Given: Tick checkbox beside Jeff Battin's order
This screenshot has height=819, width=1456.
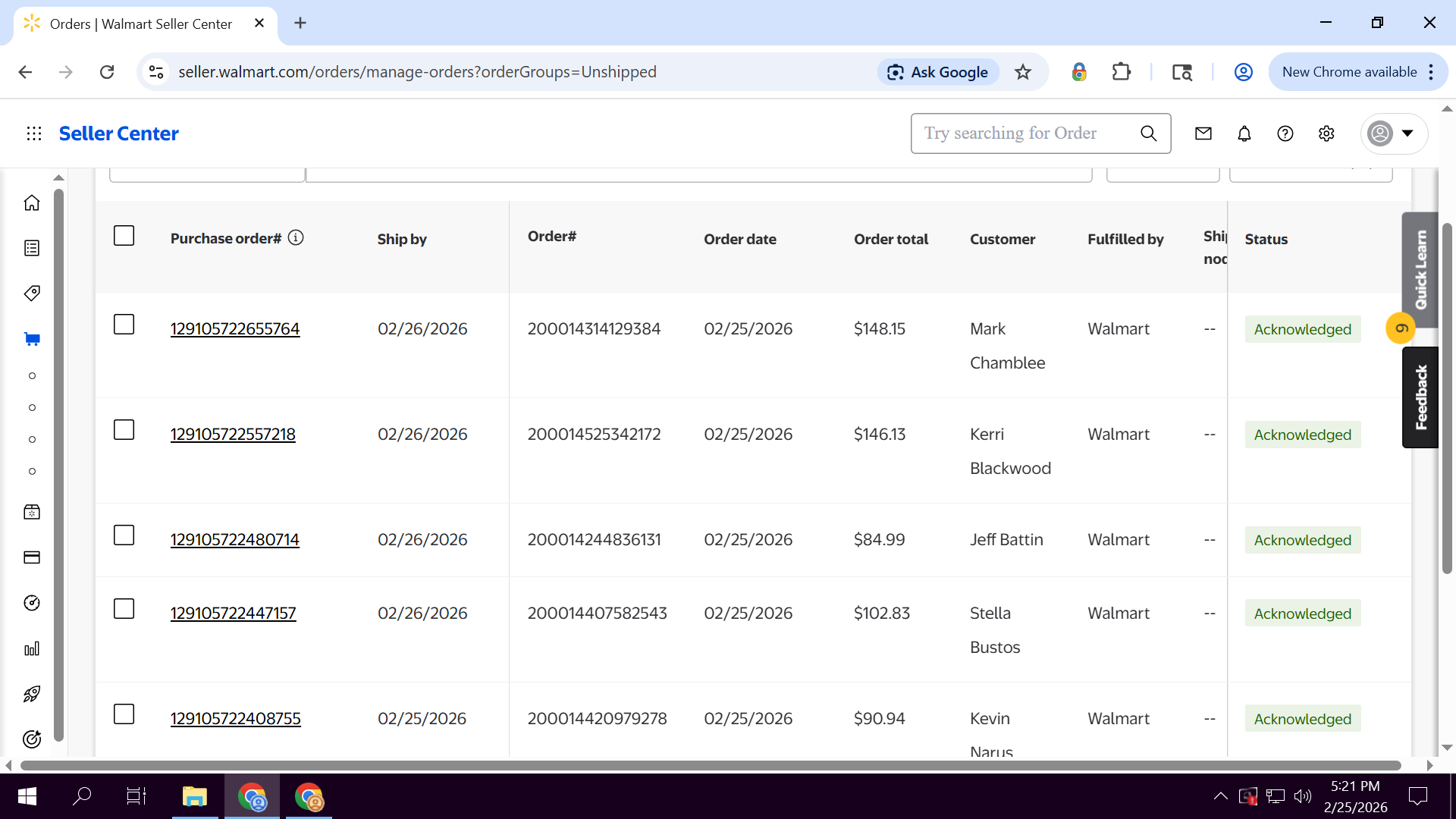Looking at the screenshot, I should pyautogui.click(x=124, y=535).
